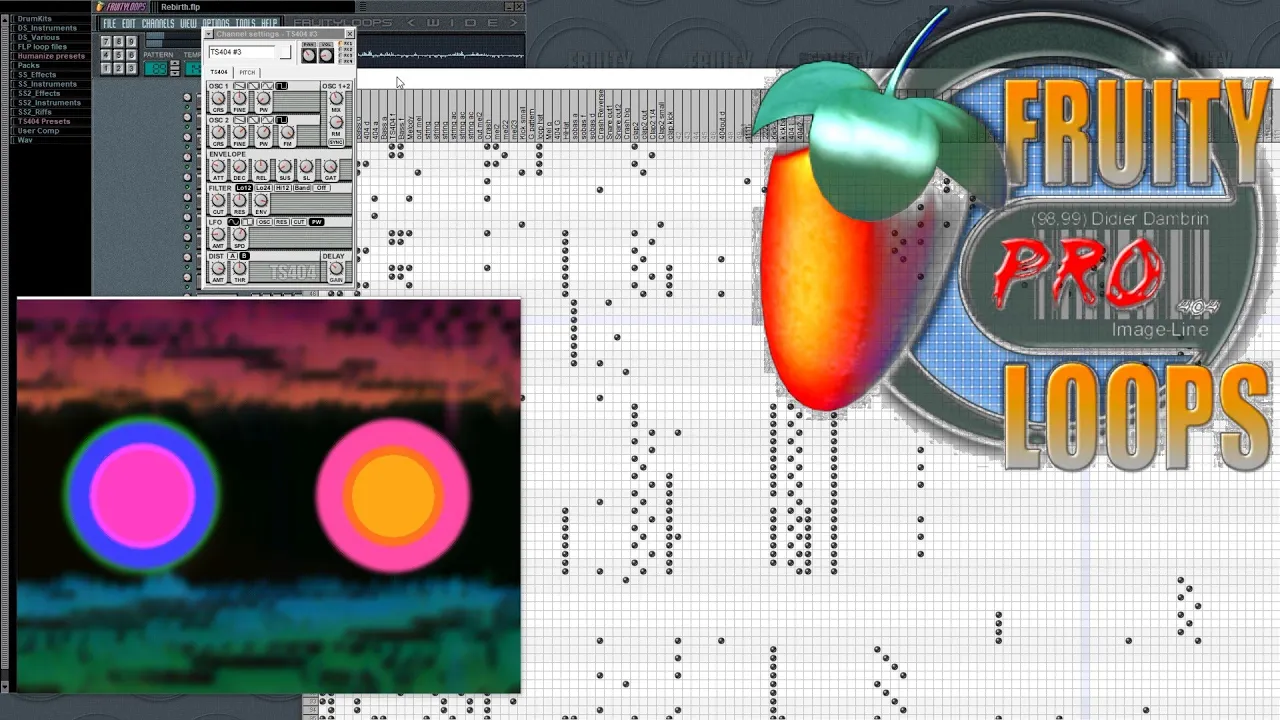Screen dimensions: 1280x720
Task: Click the LFO SPD knob
Action: pyautogui.click(x=240, y=234)
